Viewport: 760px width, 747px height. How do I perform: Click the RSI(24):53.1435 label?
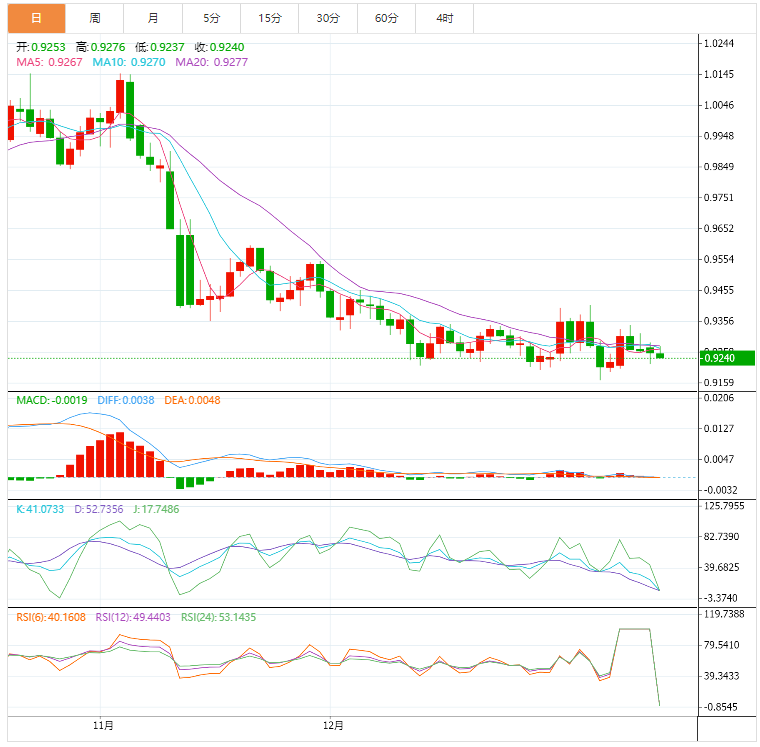click(x=219, y=618)
